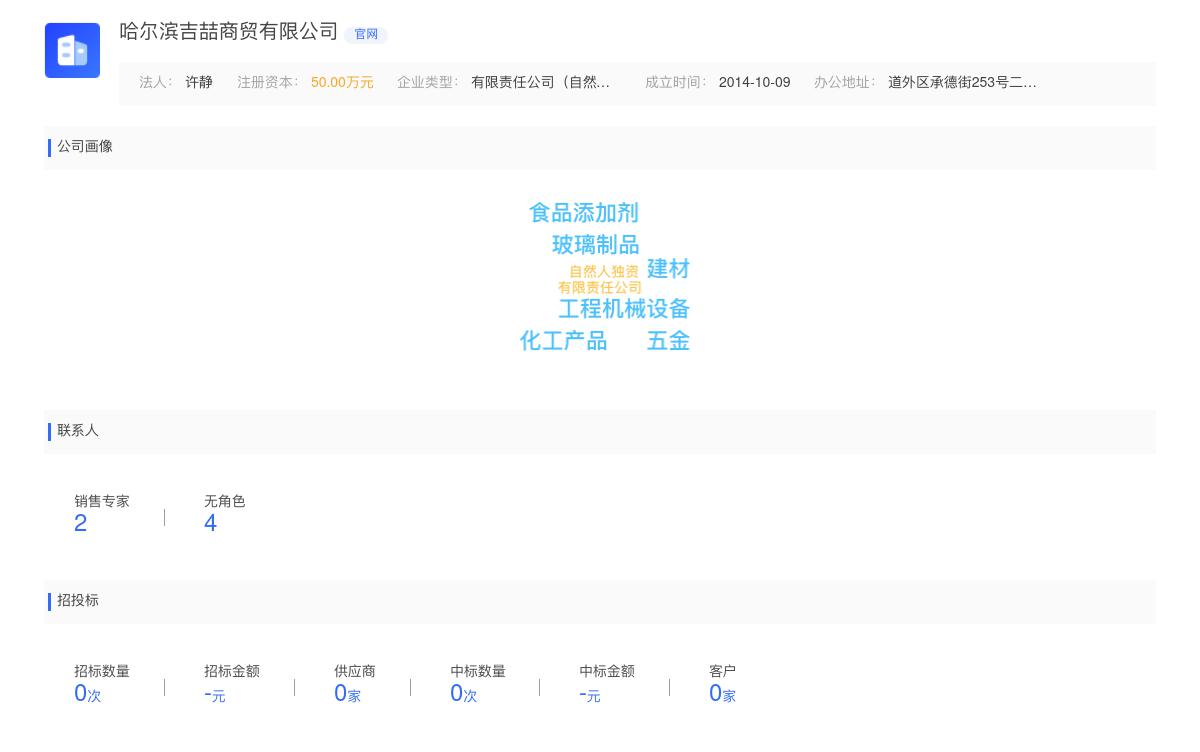Open 中标数量 value 0次
The image size is (1200, 752).
click(464, 694)
